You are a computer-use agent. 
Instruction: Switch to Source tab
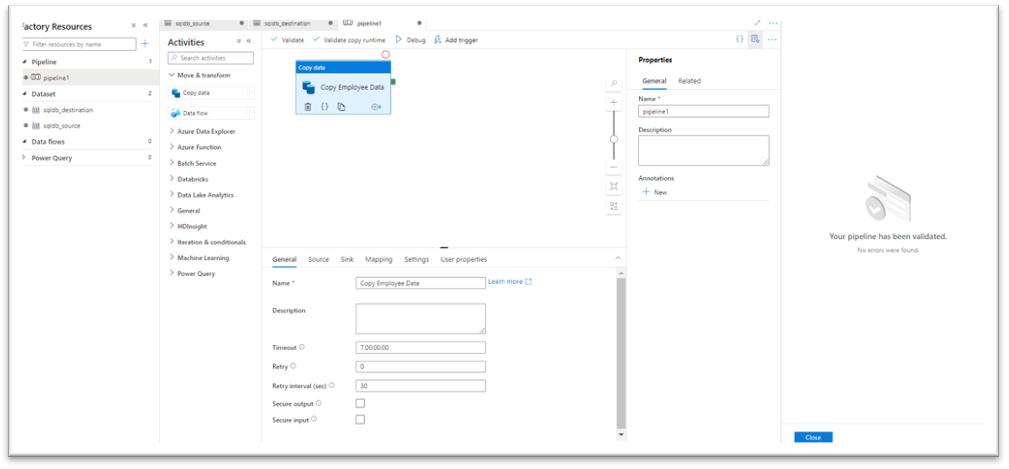(319, 259)
